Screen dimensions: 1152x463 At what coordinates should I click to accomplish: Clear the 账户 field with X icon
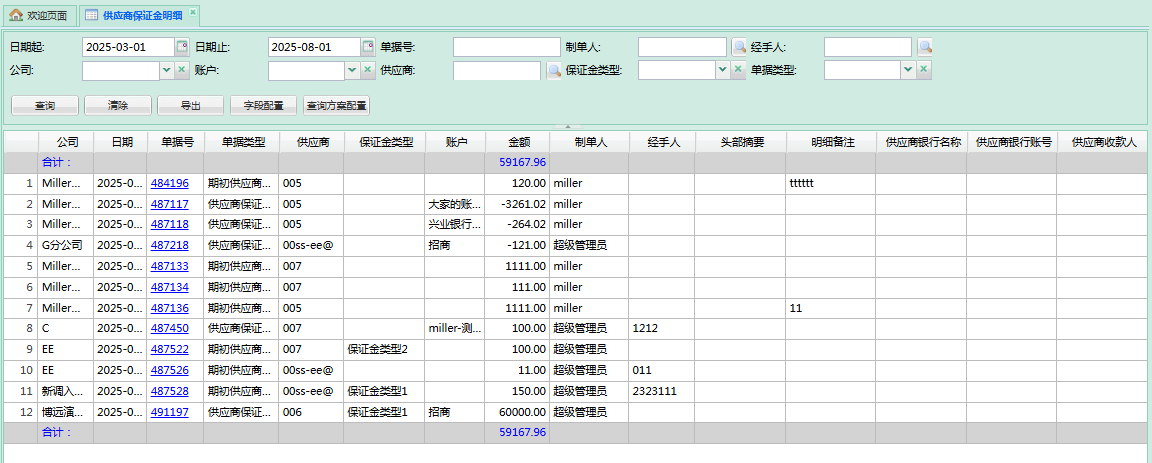(368, 71)
